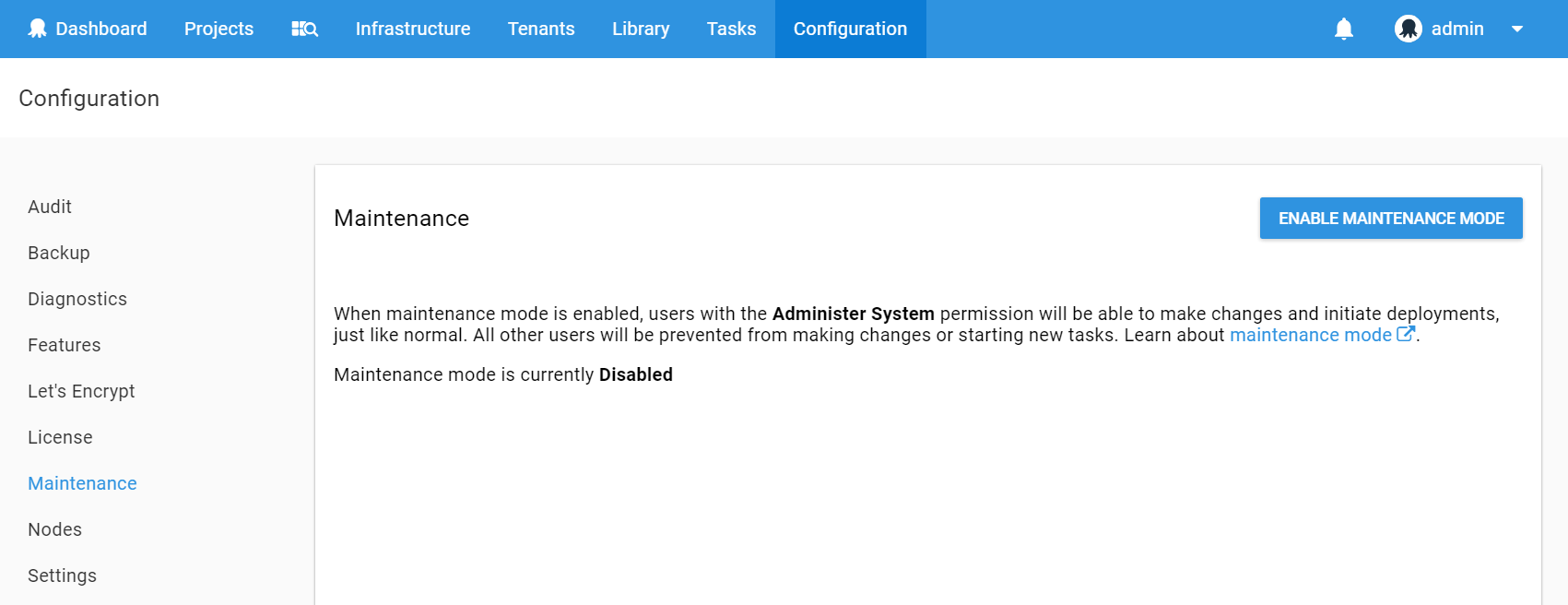This screenshot has height=605, width=1568.
Task: Open Backup in the sidebar
Action: [x=59, y=253]
